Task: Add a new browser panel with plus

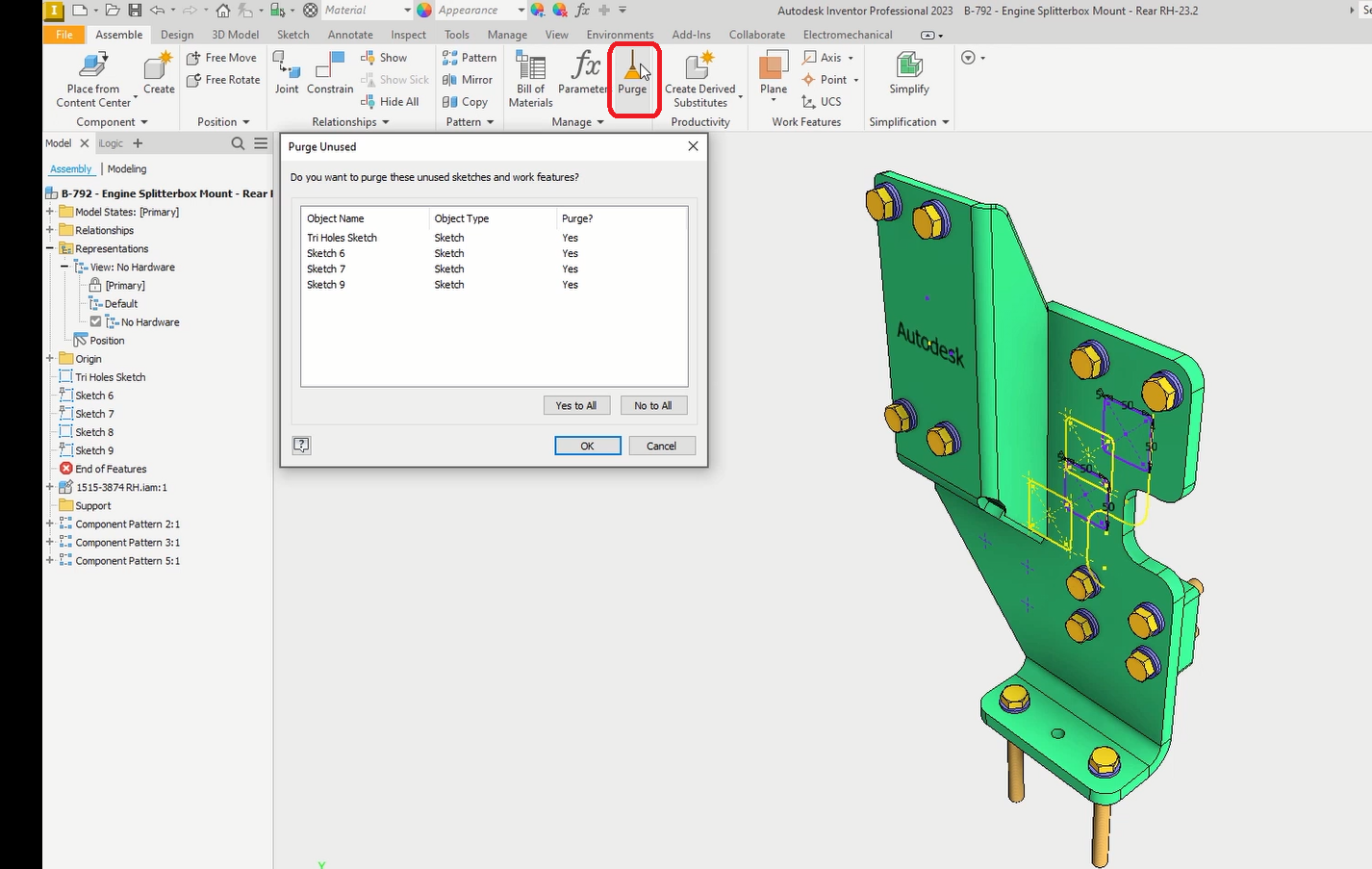Action: click(138, 143)
